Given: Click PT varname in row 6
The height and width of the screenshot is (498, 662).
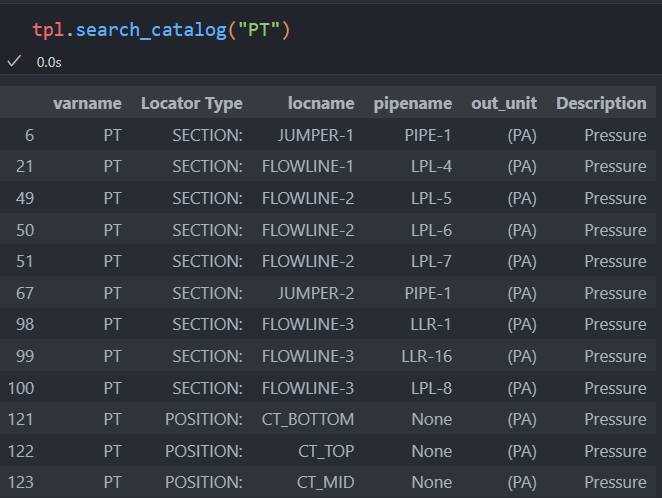Looking at the screenshot, I should 112,135.
